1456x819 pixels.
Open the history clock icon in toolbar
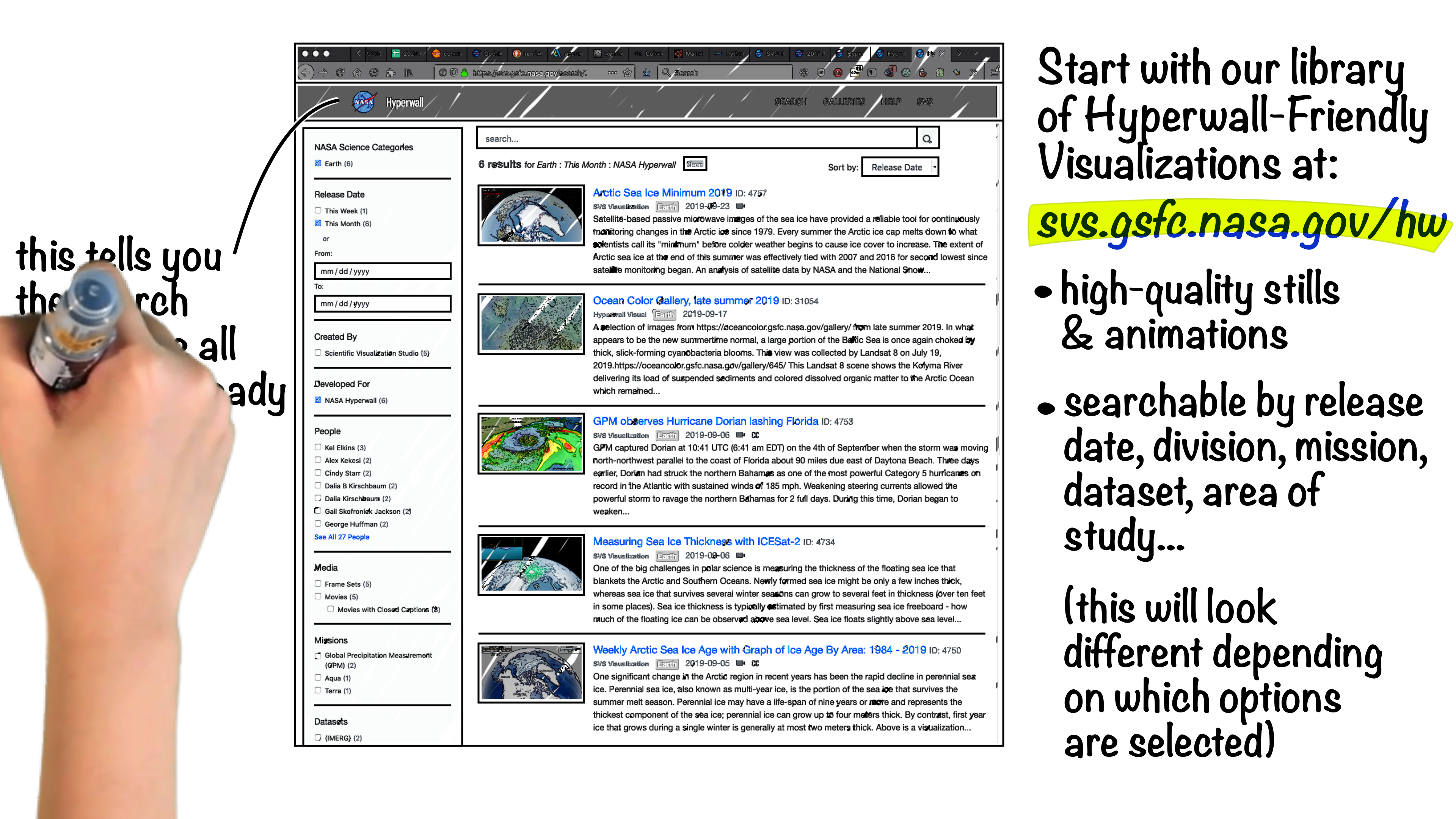(373, 72)
